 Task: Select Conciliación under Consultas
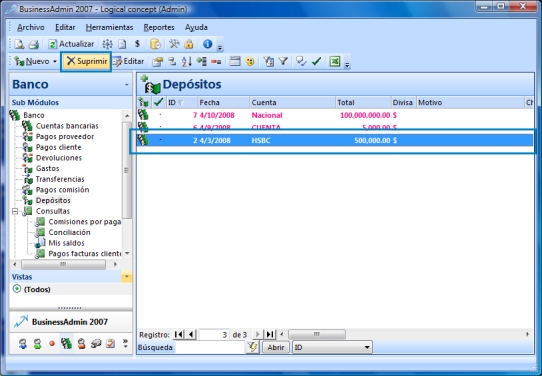[x=69, y=232]
